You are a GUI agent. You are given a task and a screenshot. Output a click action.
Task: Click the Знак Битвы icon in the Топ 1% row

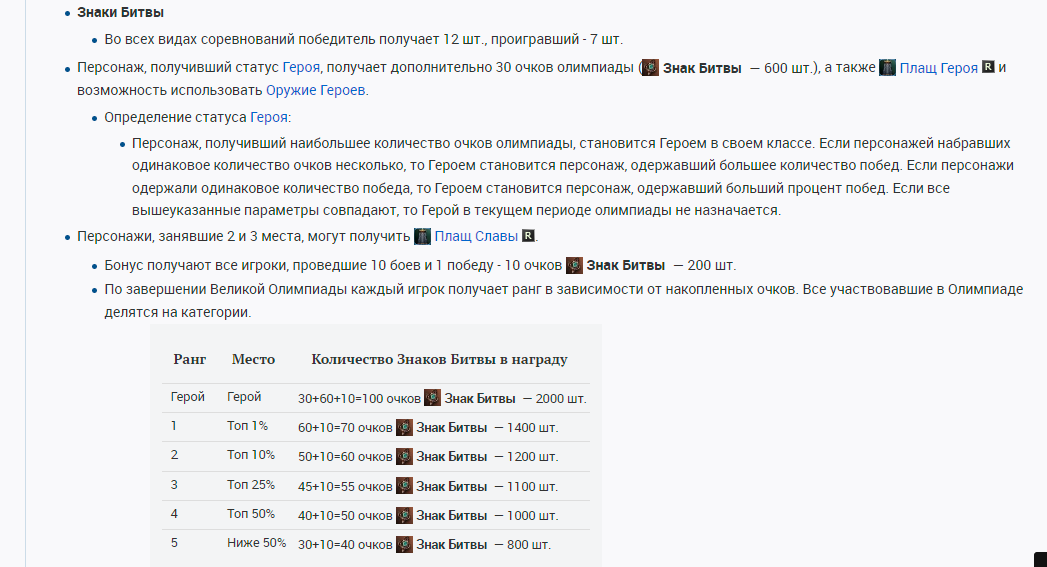tap(404, 427)
